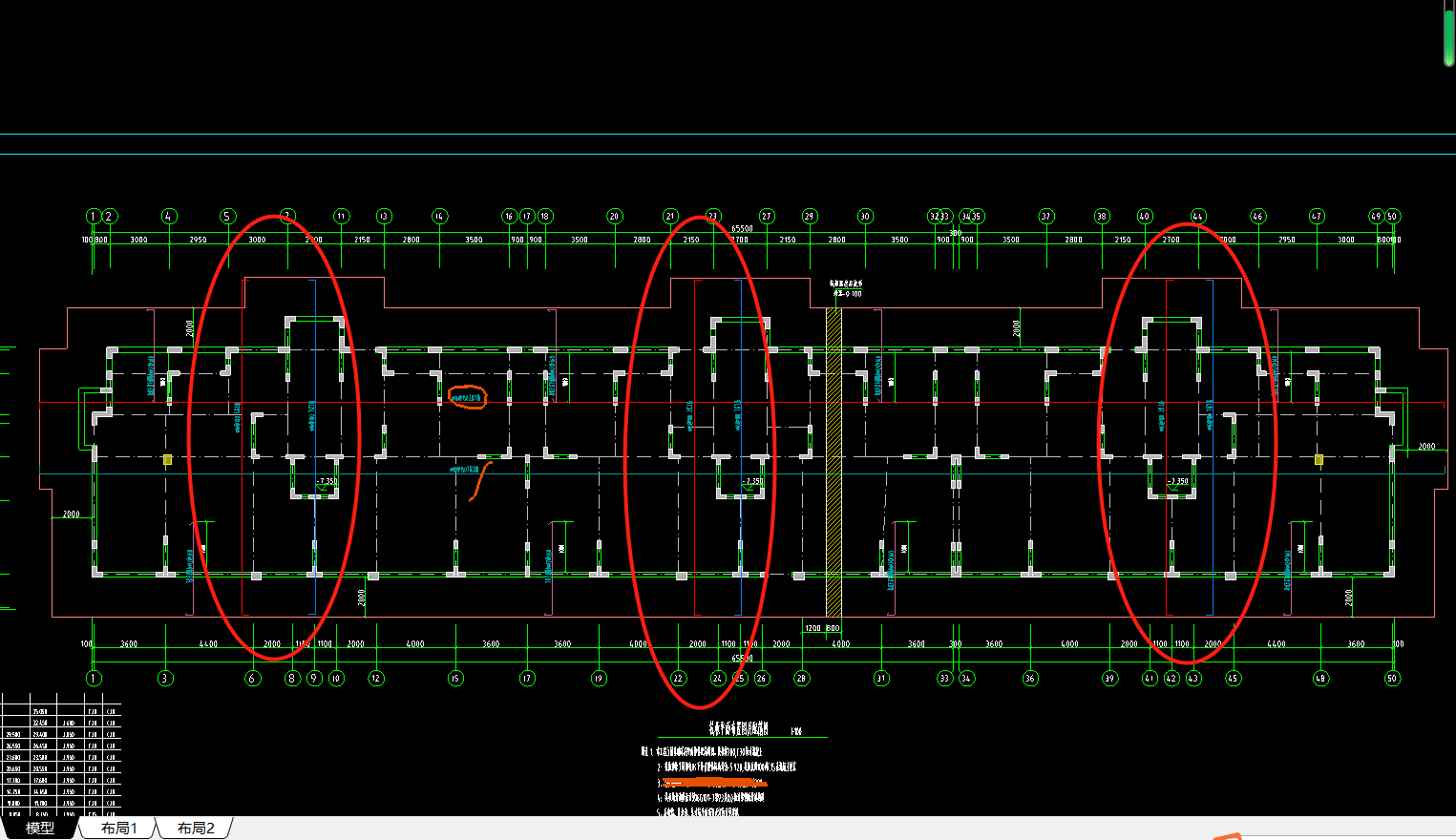
Task: Select axis bubble number 14
Action: click(439, 217)
